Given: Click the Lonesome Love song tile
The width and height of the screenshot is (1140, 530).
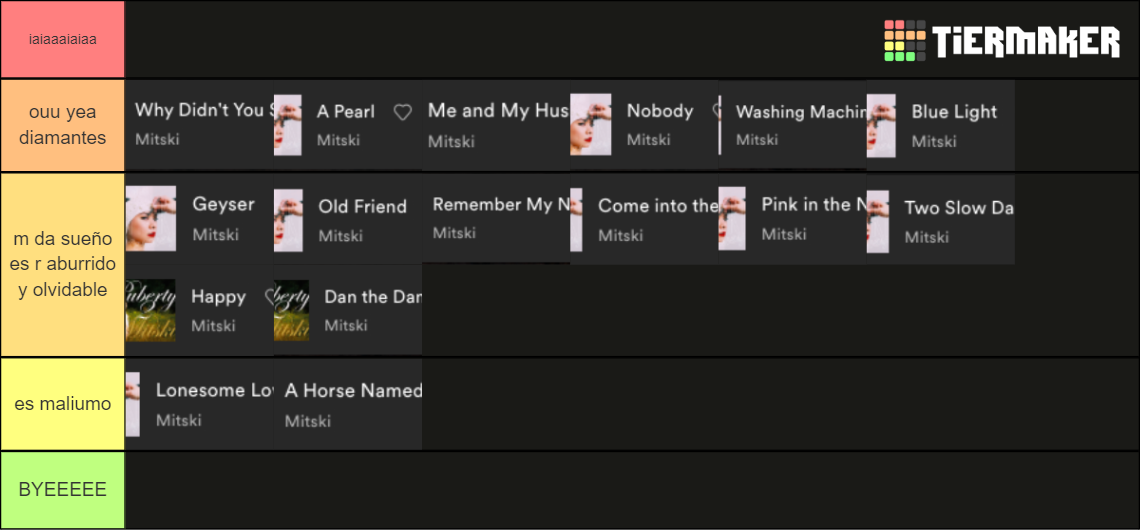Looking at the screenshot, I should [x=200, y=404].
